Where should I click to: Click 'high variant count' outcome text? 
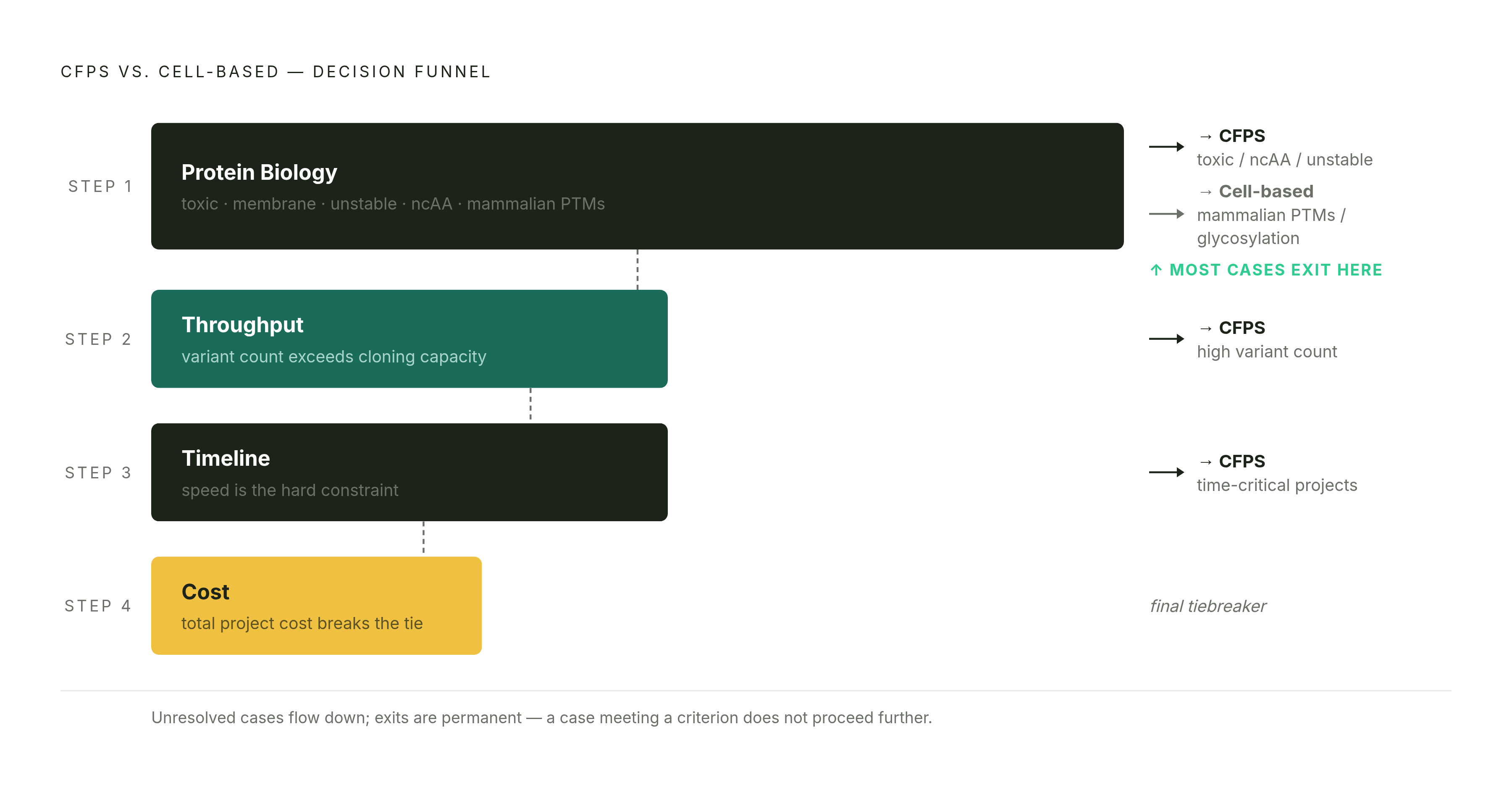coord(1267,352)
